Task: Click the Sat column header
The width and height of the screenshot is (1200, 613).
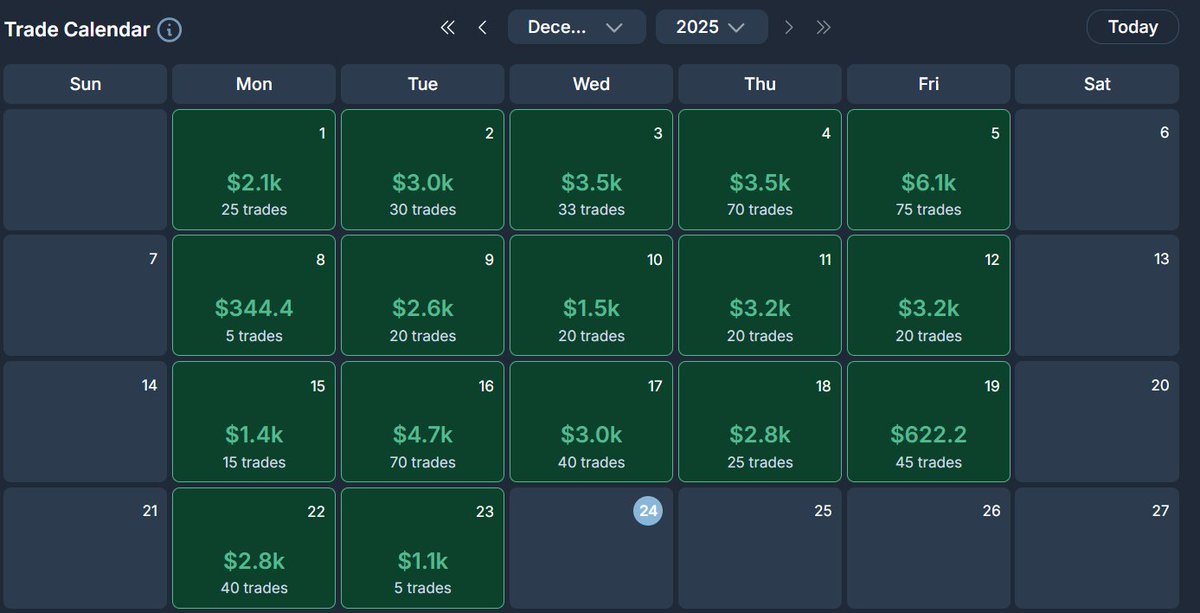Action: coord(1097,84)
